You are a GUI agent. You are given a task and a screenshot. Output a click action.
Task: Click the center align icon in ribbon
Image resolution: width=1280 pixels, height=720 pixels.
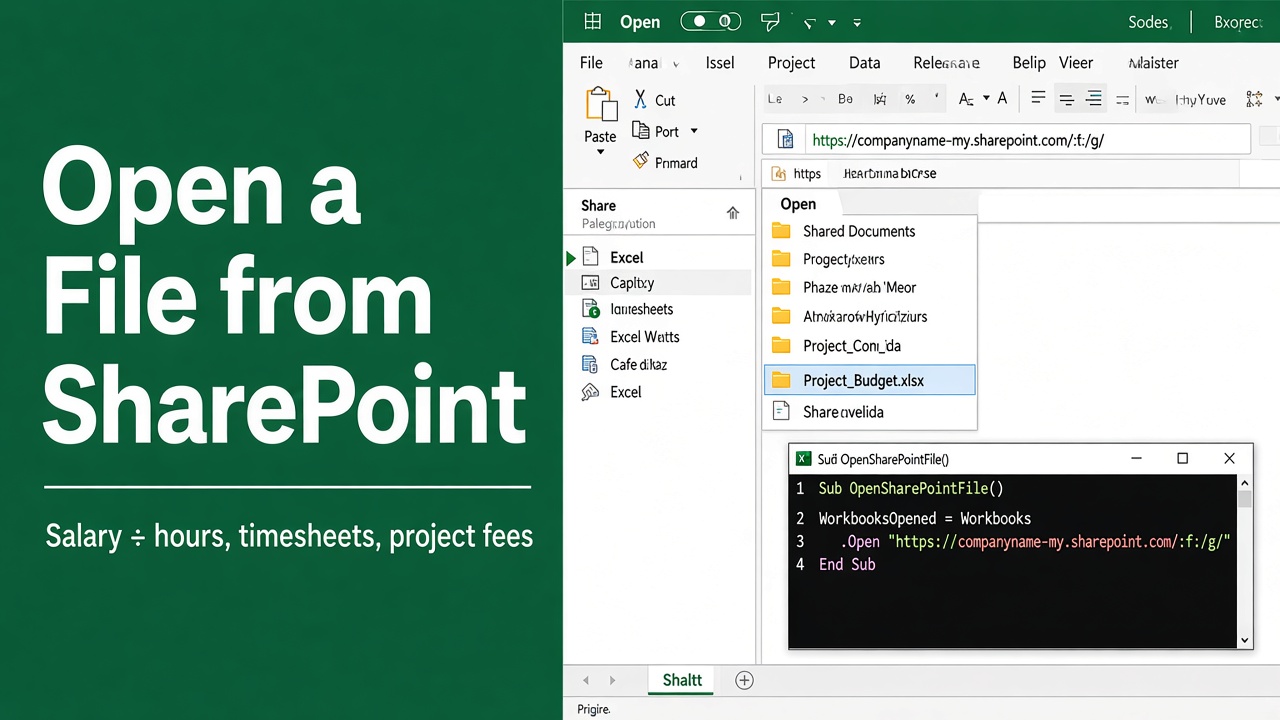(x=1066, y=99)
